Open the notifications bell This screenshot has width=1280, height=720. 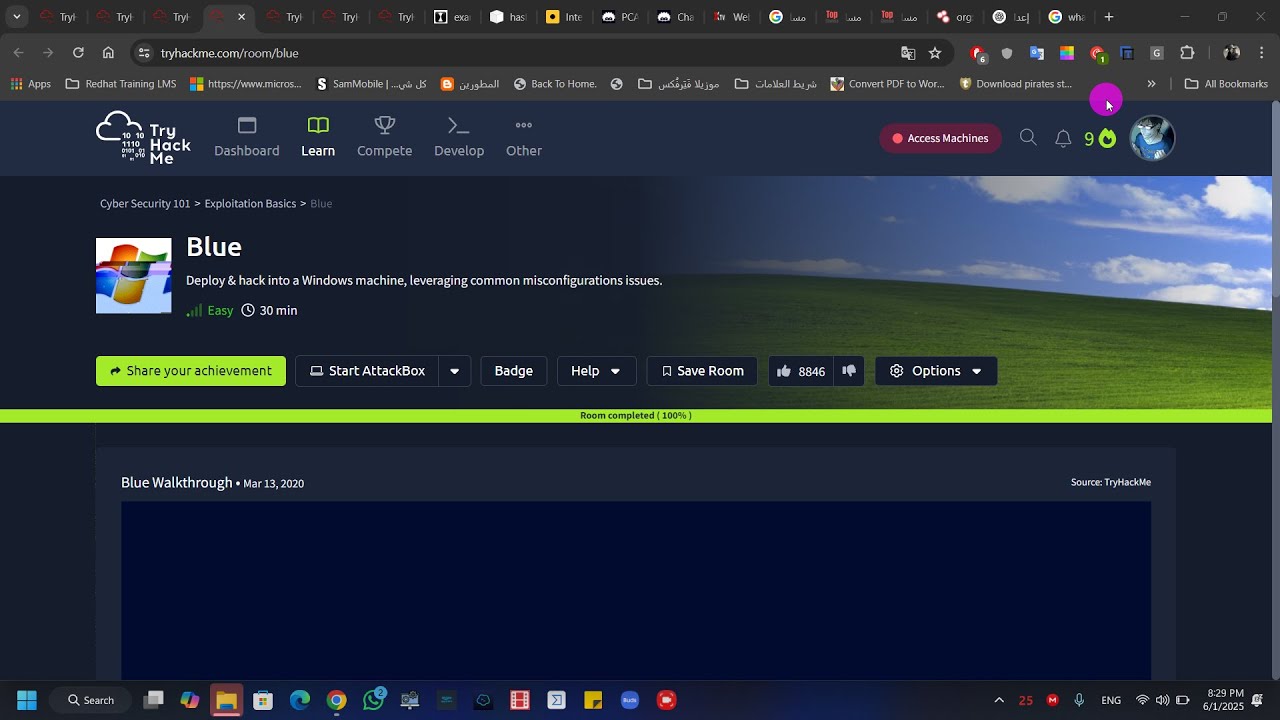(1063, 139)
